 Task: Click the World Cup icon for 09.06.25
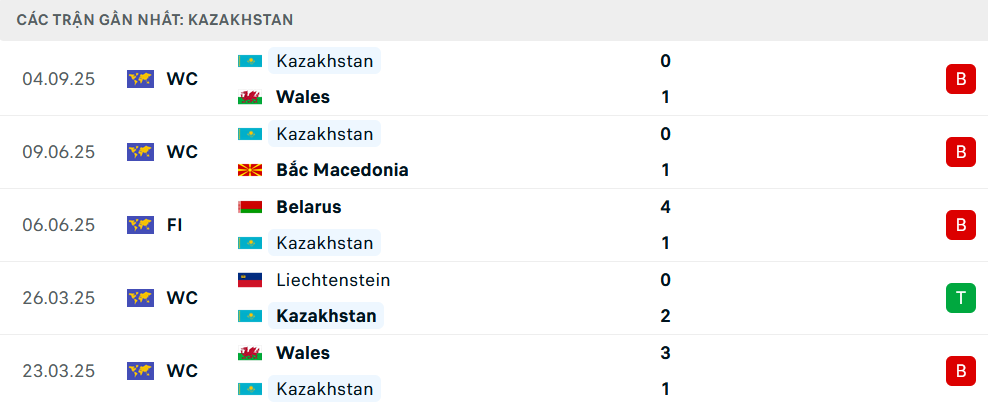pyautogui.click(x=140, y=152)
